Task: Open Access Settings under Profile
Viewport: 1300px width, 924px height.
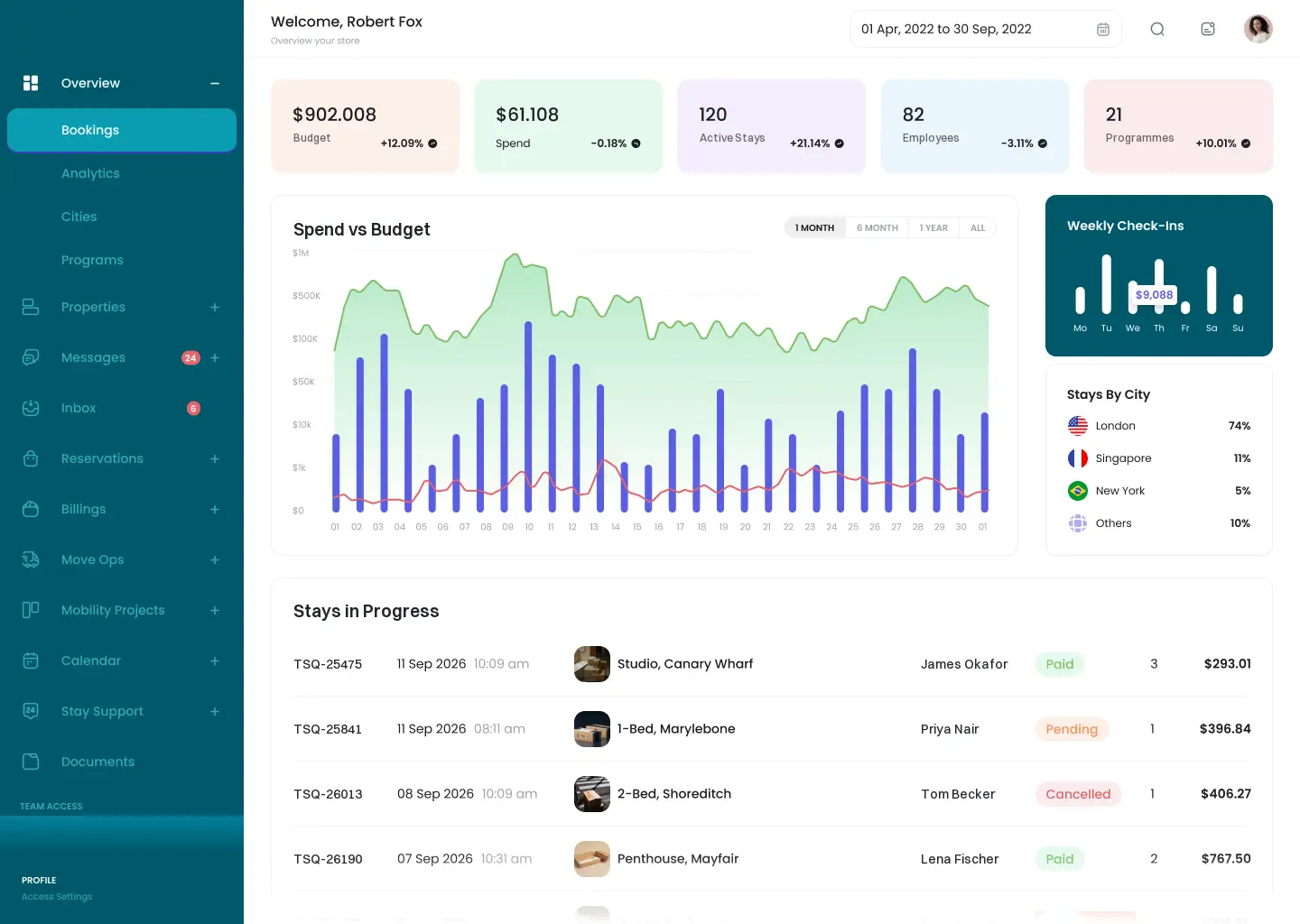Action: [x=57, y=897]
